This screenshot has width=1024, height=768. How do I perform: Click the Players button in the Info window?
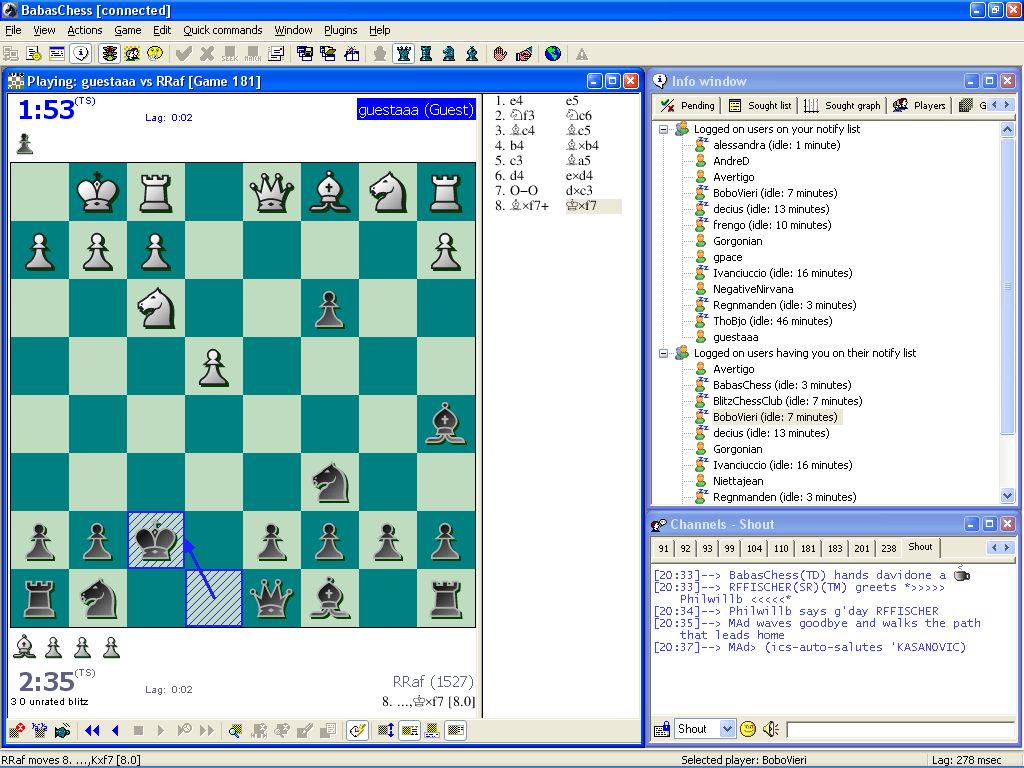coord(918,104)
